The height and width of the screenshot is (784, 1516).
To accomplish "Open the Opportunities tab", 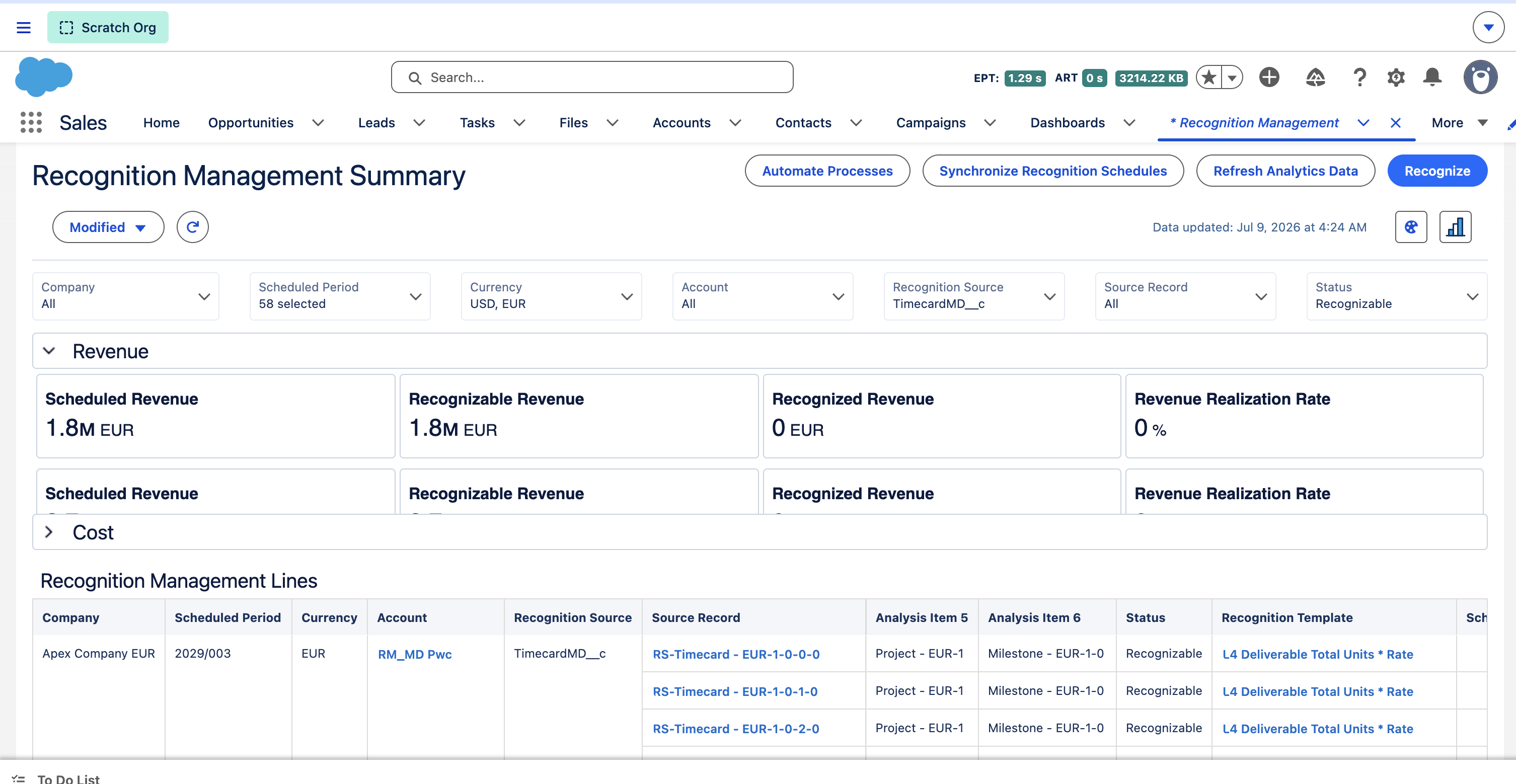I will click(x=251, y=122).
